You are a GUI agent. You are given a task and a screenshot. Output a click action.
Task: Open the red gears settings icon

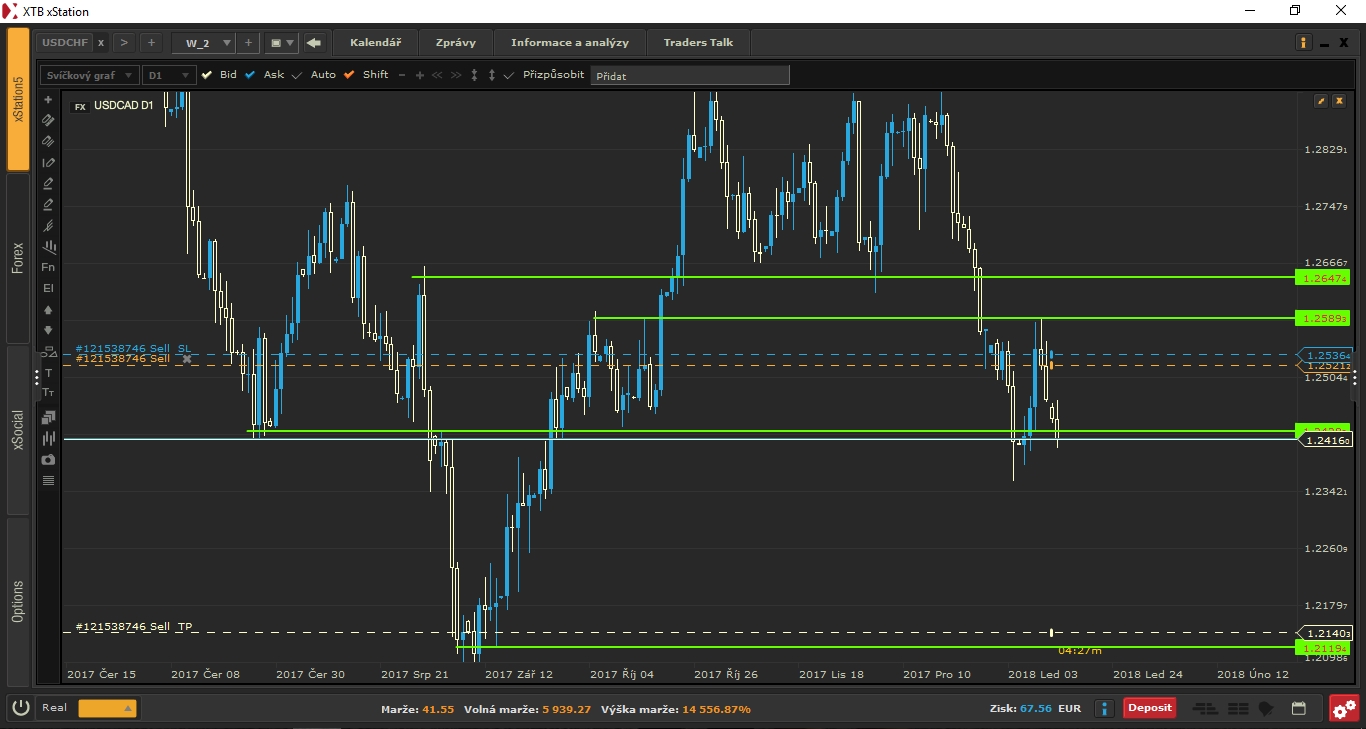click(x=1344, y=709)
